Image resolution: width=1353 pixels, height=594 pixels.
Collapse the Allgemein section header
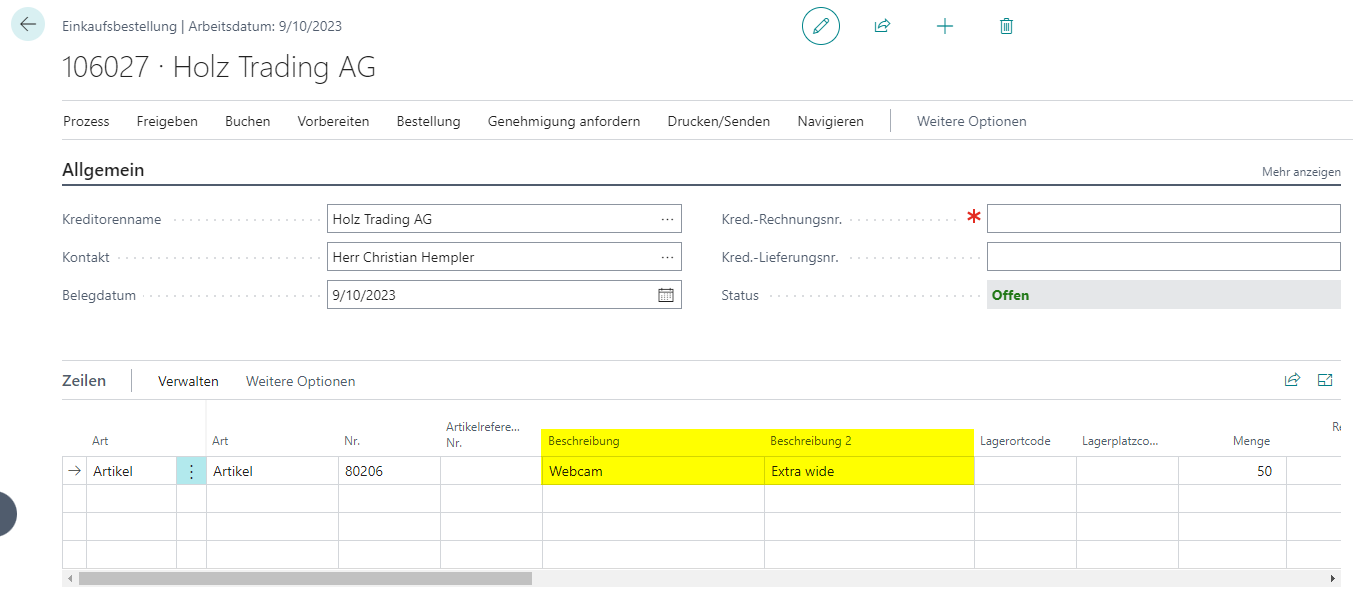point(103,170)
